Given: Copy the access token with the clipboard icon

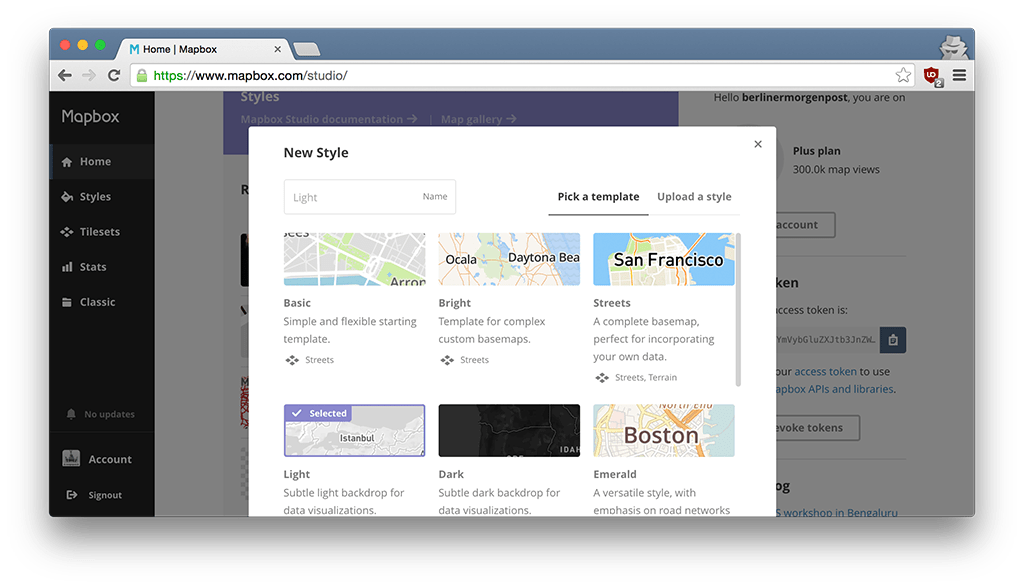Looking at the screenshot, I should 893,339.
